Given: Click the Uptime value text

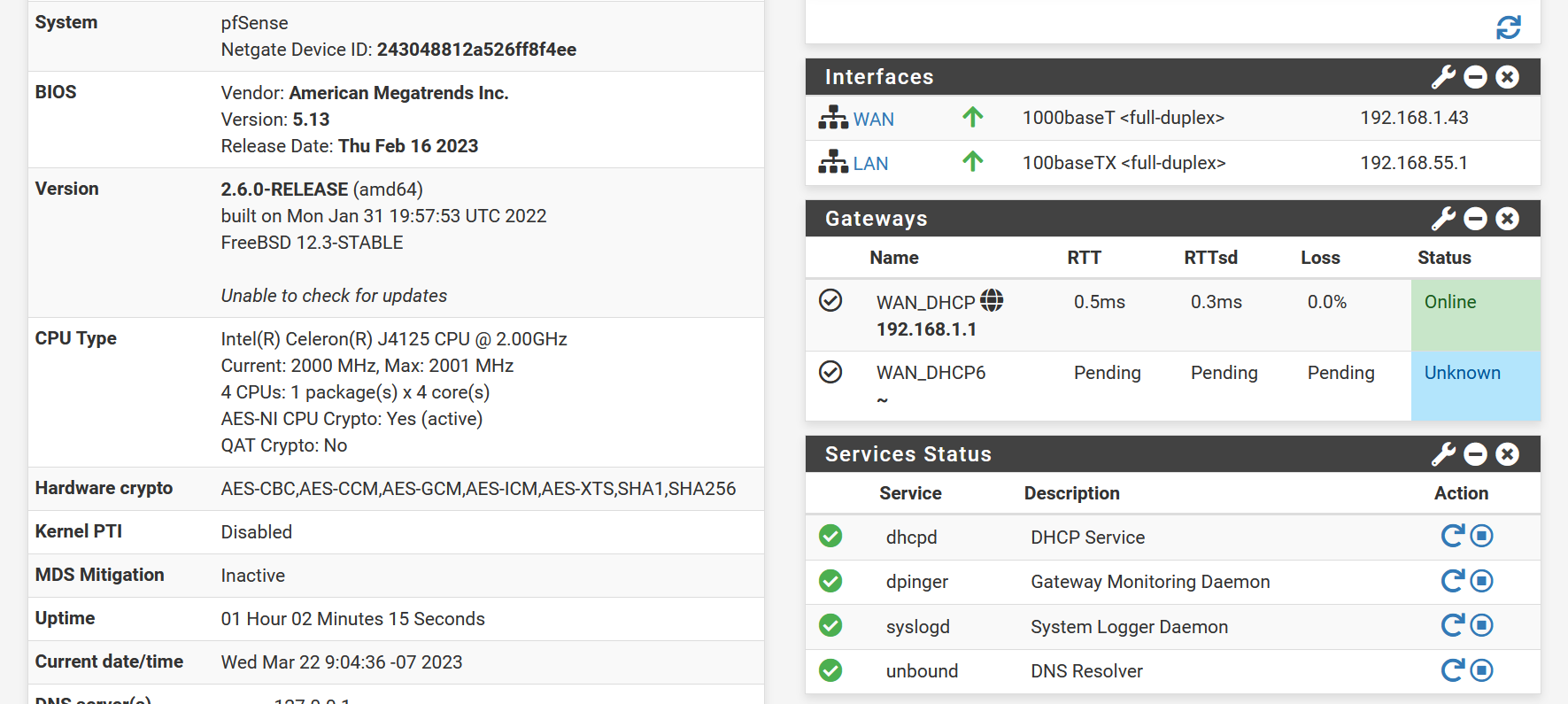Looking at the screenshot, I should (x=352, y=619).
